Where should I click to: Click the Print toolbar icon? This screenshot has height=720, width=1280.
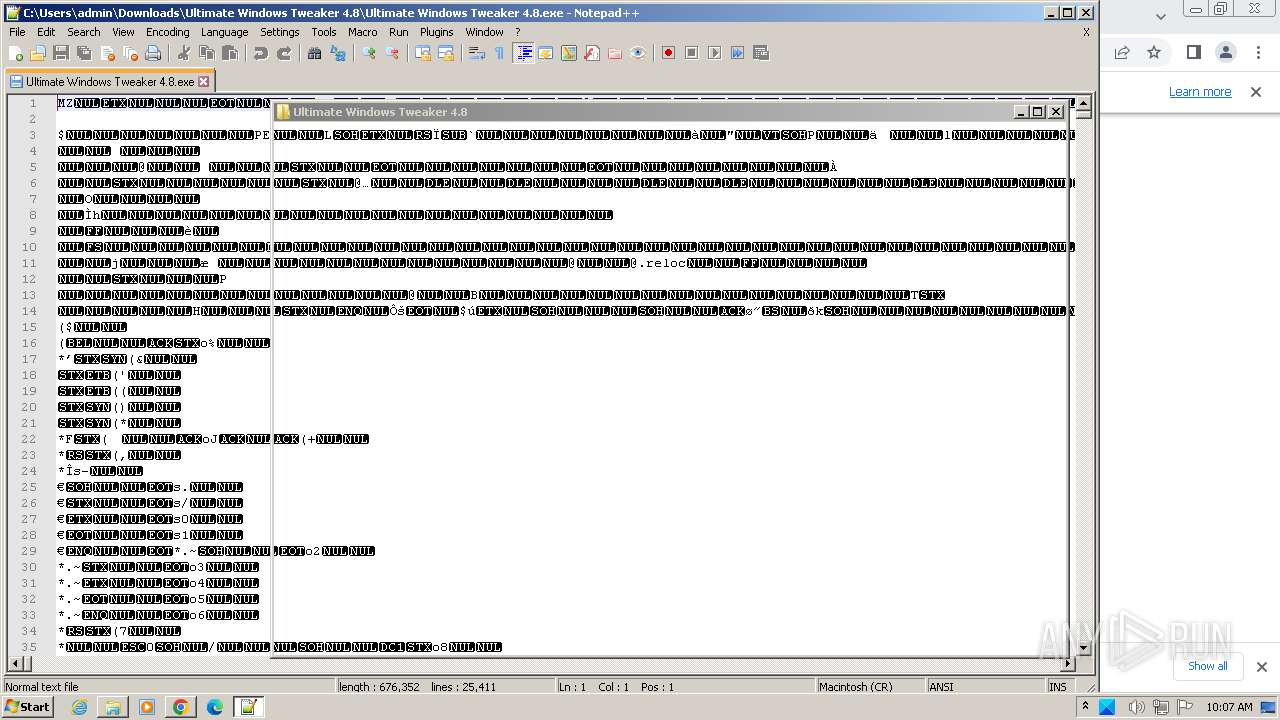click(153, 53)
